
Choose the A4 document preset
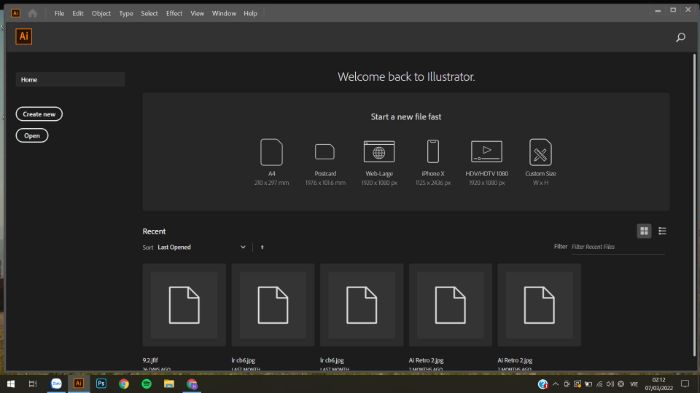click(x=271, y=162)
